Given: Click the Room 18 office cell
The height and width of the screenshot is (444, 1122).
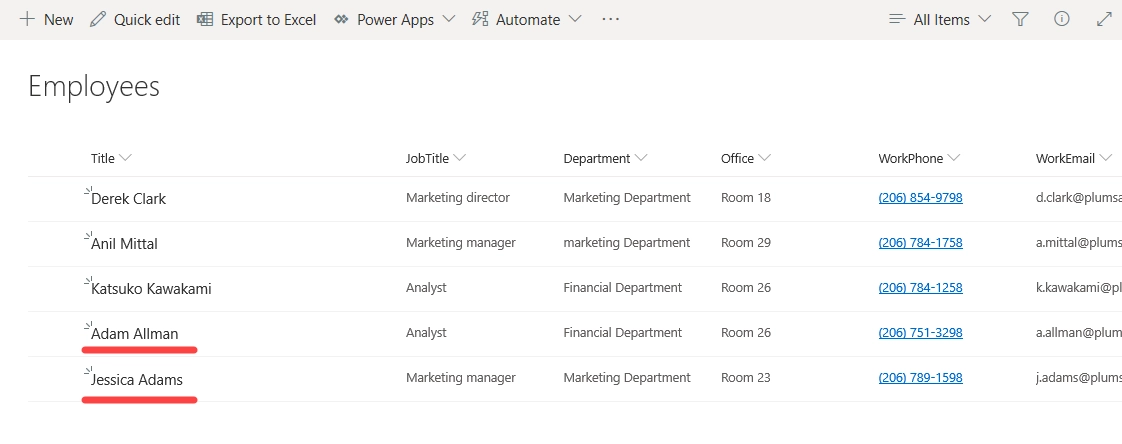Looking at the screenshot, I should [746, 198].
